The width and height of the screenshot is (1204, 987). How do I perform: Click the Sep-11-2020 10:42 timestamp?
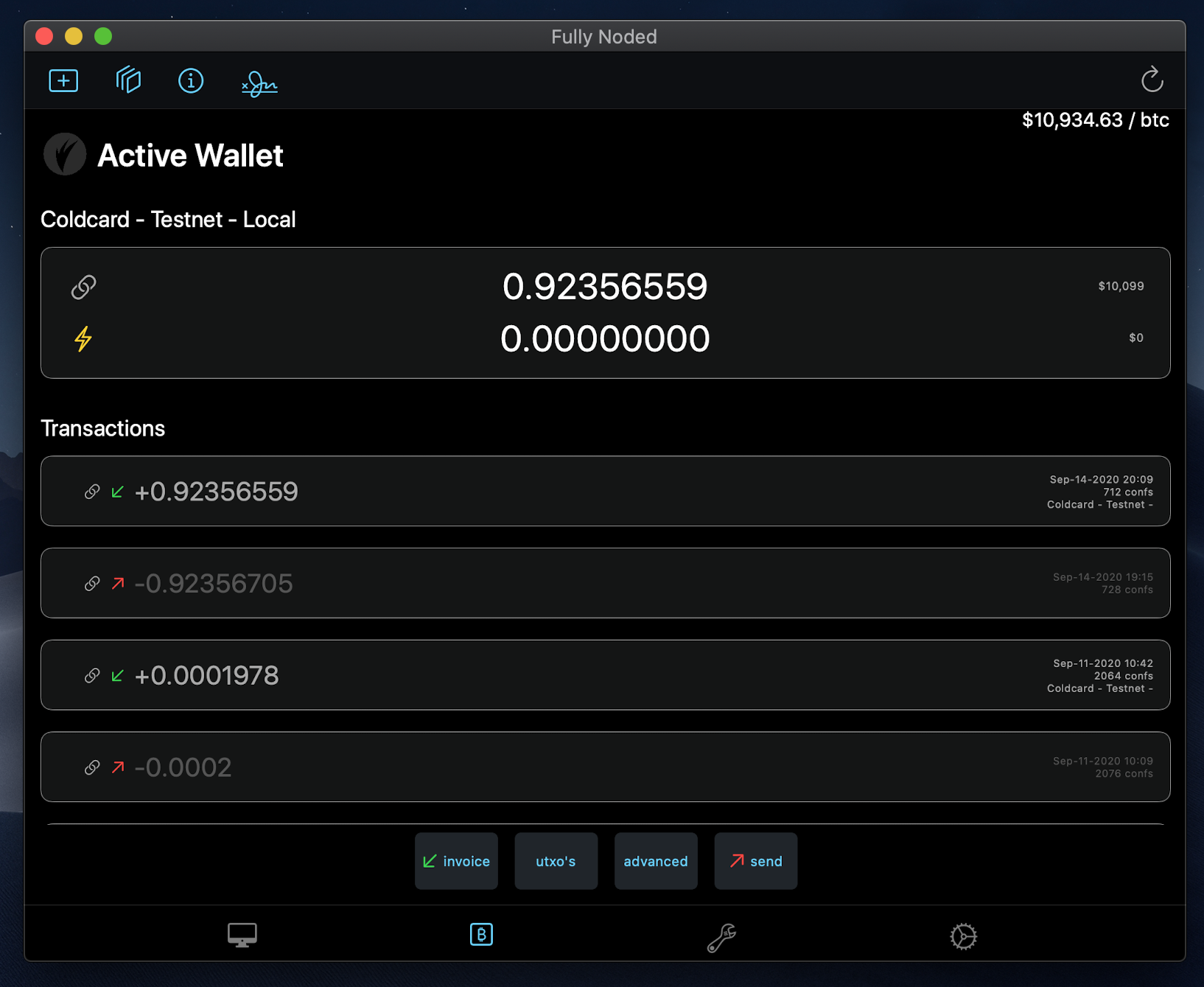click(x=1102, y=663)
